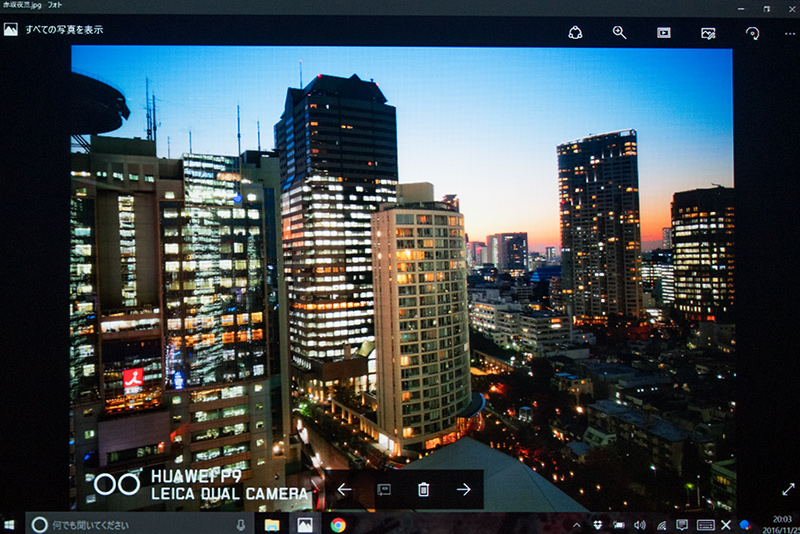800x534 pixels.
Task: Click Cortana search box 何でも聞いてください
Action: (x=138, y=524)
